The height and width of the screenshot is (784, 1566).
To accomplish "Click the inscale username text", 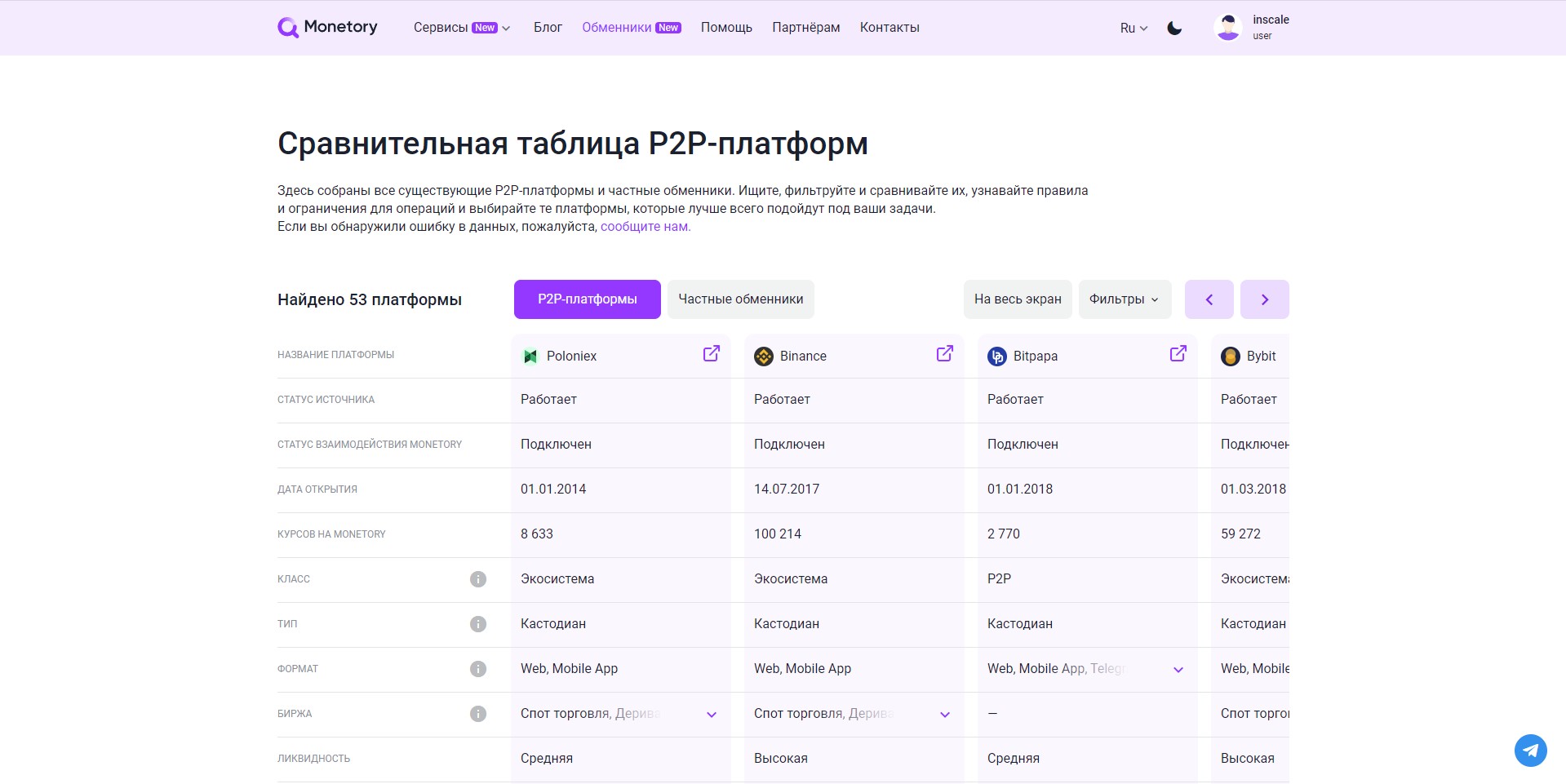I will [1271, 20].
